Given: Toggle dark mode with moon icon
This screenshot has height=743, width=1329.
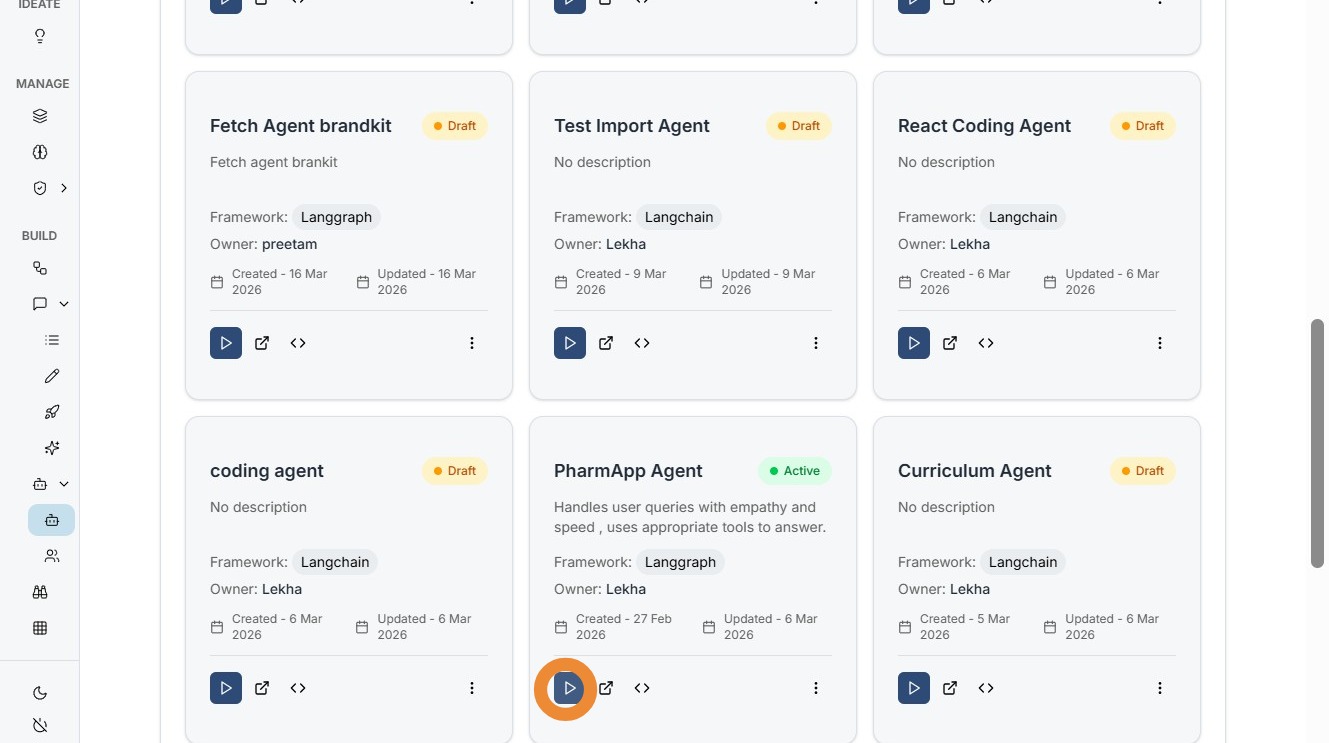Looking at the screenshot, I should coord(40,693).
